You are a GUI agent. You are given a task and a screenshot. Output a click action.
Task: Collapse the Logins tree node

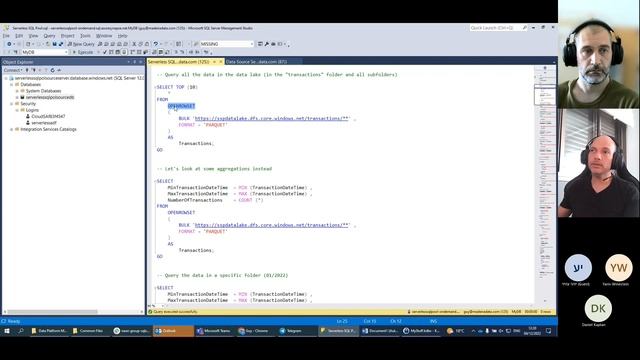(x=17, y=110)
